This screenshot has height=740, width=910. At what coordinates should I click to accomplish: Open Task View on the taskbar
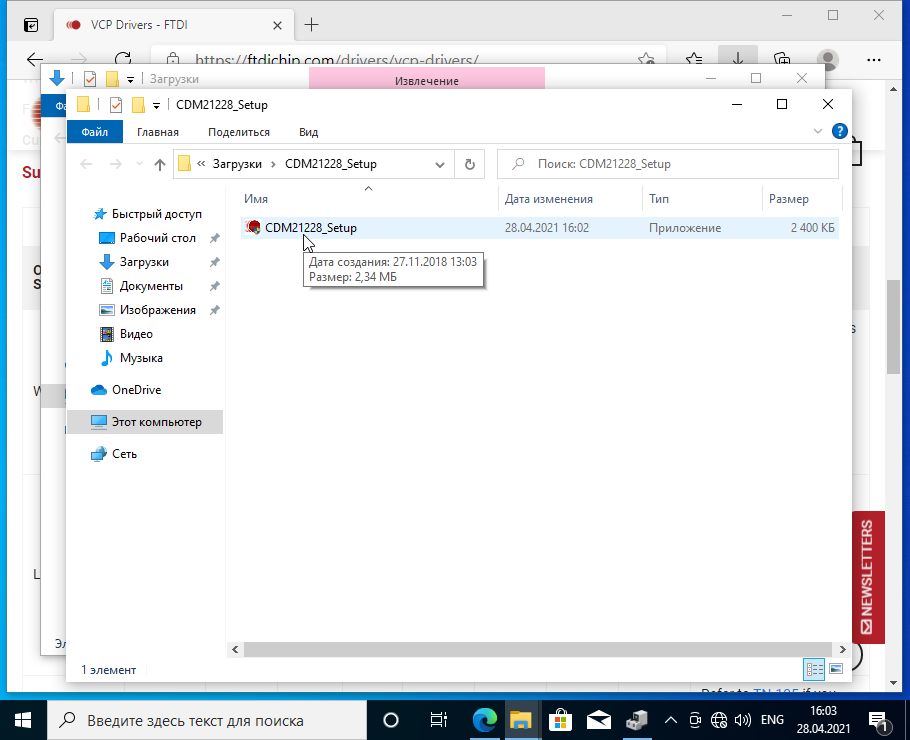point(439,720)
